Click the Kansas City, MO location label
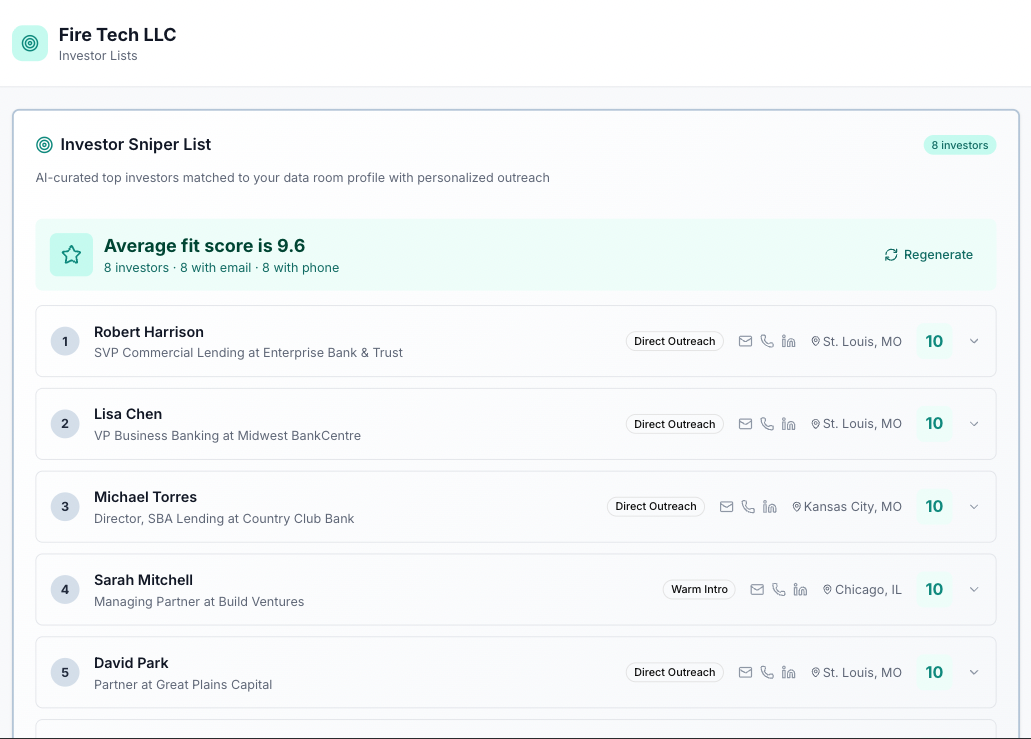Viewport: 1031px width, 739px height. pos(847,507)
